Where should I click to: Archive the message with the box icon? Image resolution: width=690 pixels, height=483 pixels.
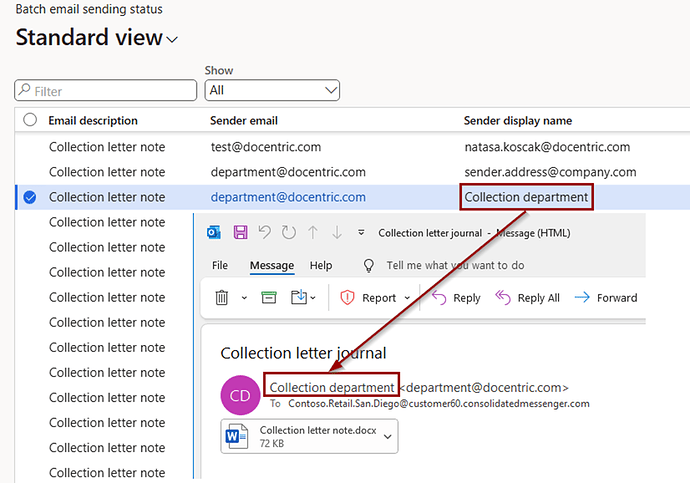(269, 298)
